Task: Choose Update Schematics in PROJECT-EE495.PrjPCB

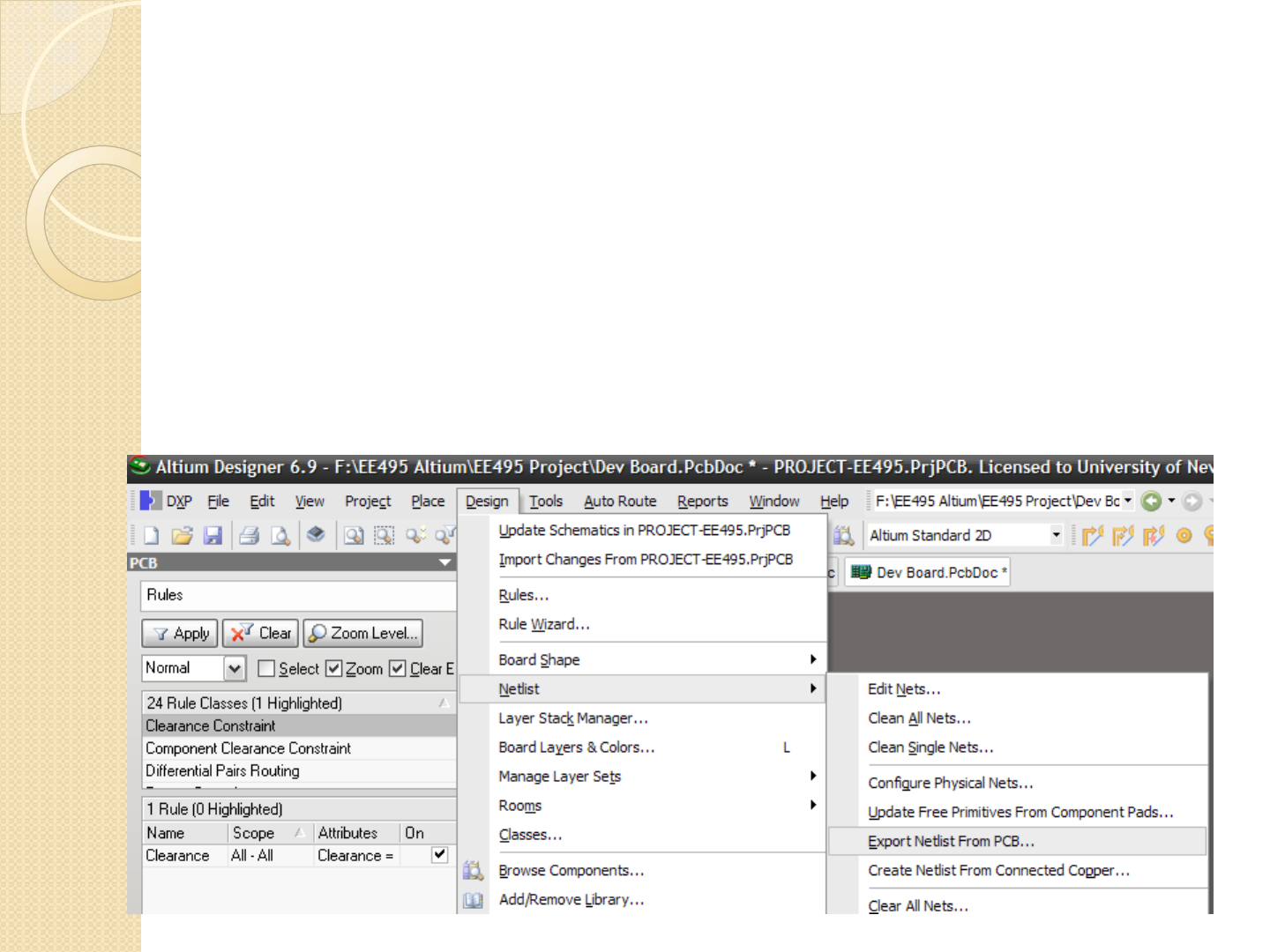Action: point(643,530)
